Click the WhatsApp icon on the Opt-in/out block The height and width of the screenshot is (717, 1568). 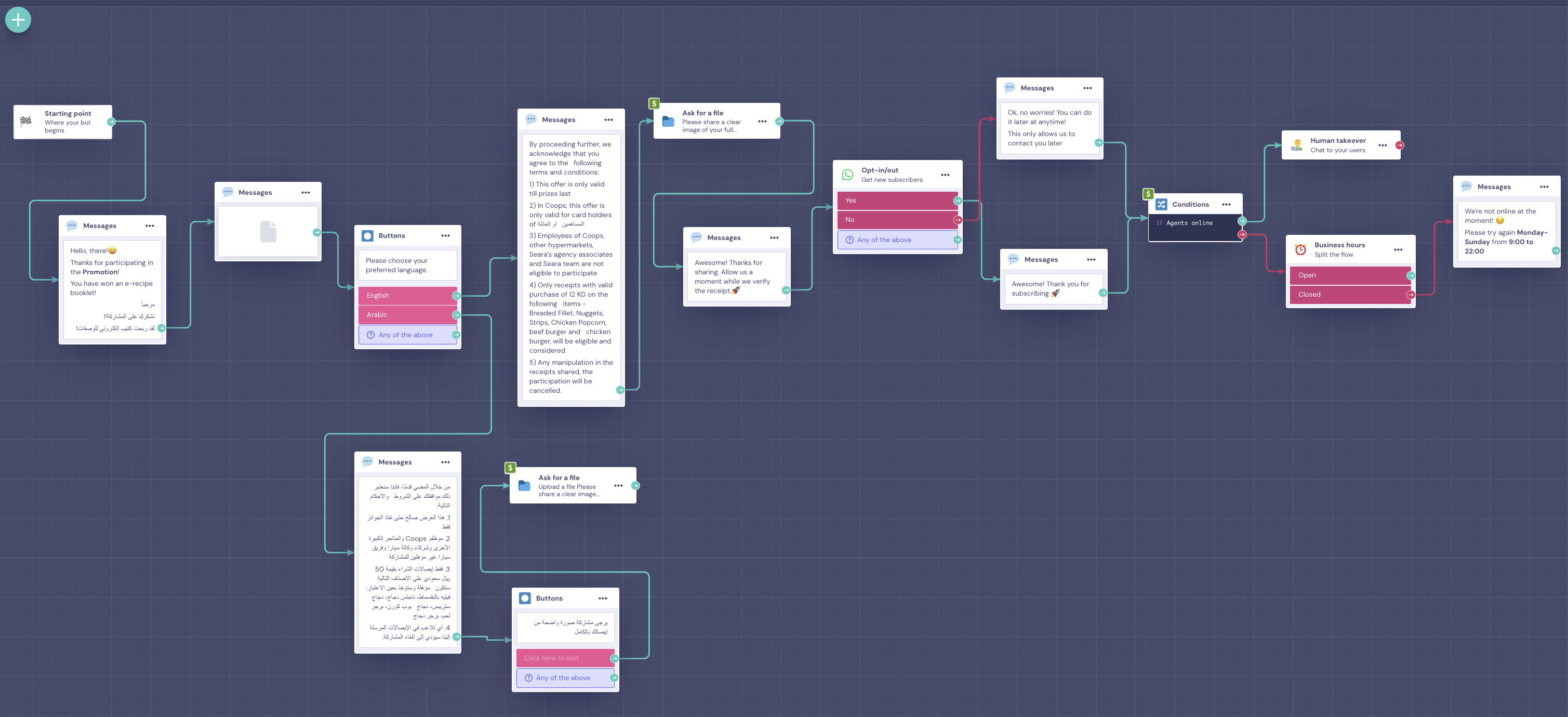click(x=847, y=175)
